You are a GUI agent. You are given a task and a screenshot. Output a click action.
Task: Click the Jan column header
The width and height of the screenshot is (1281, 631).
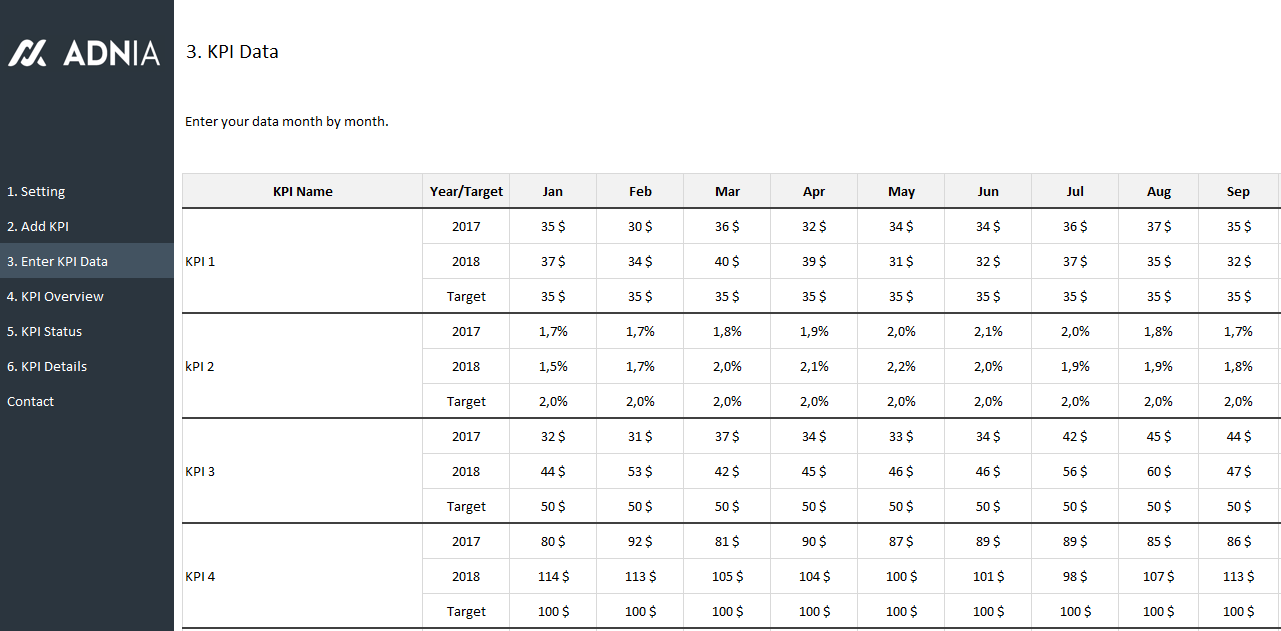click(x=553, y=192)
